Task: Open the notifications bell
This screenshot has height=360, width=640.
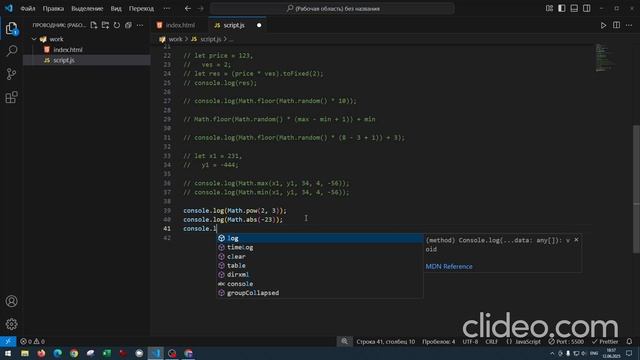Action: coord(629,341)
